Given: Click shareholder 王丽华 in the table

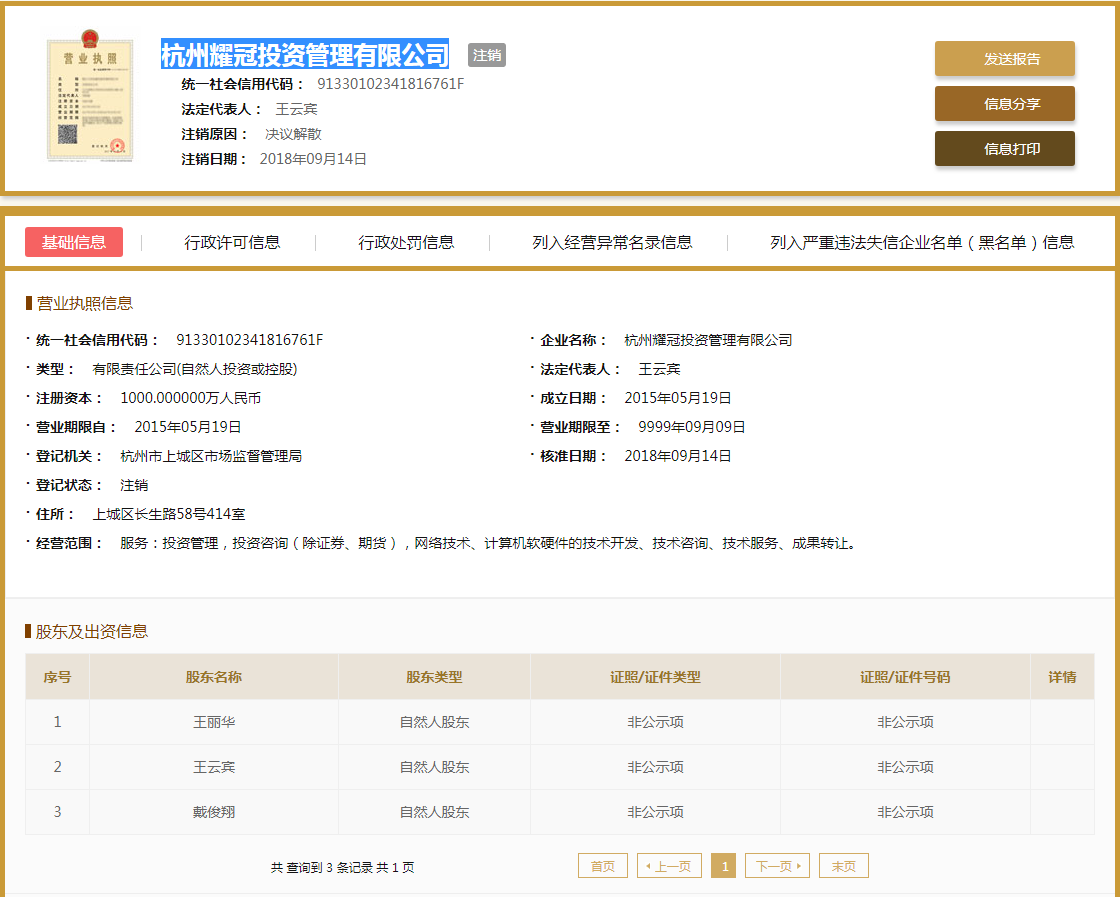Looking at the screenshot, I should click(214, 722).
